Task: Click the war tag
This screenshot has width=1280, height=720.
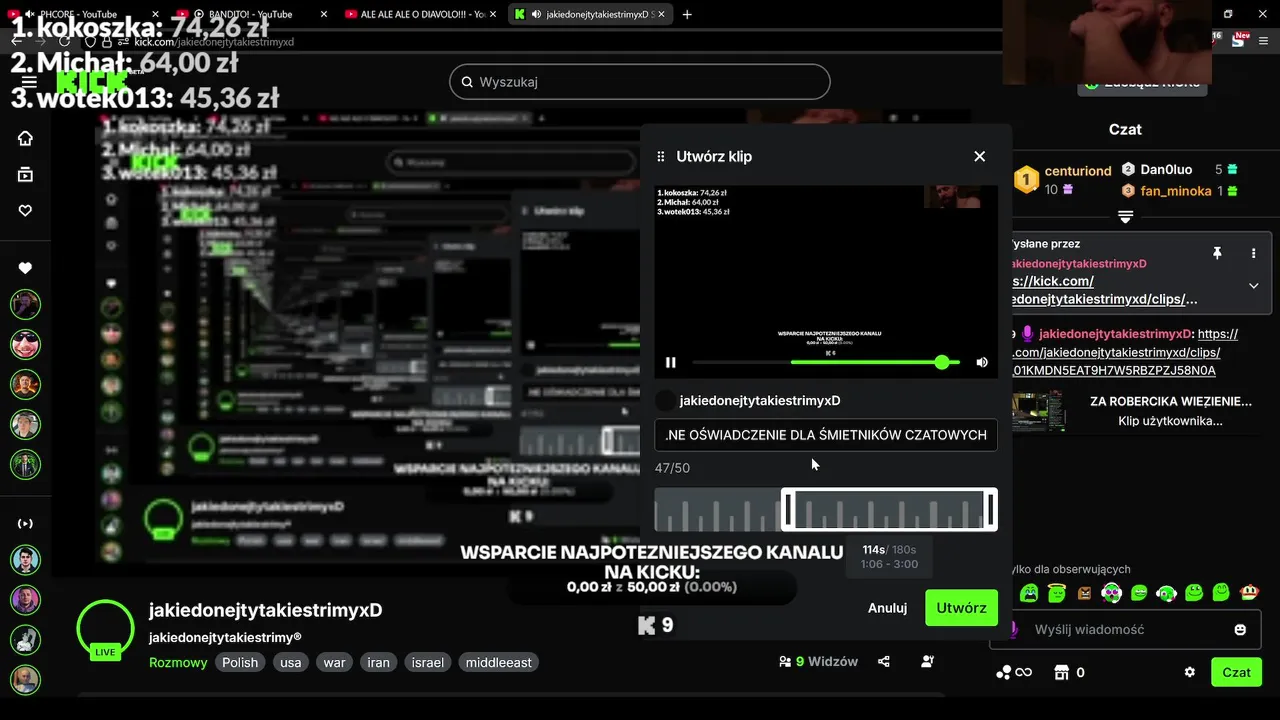Action: pyautogui.click(x=334, y=662)
